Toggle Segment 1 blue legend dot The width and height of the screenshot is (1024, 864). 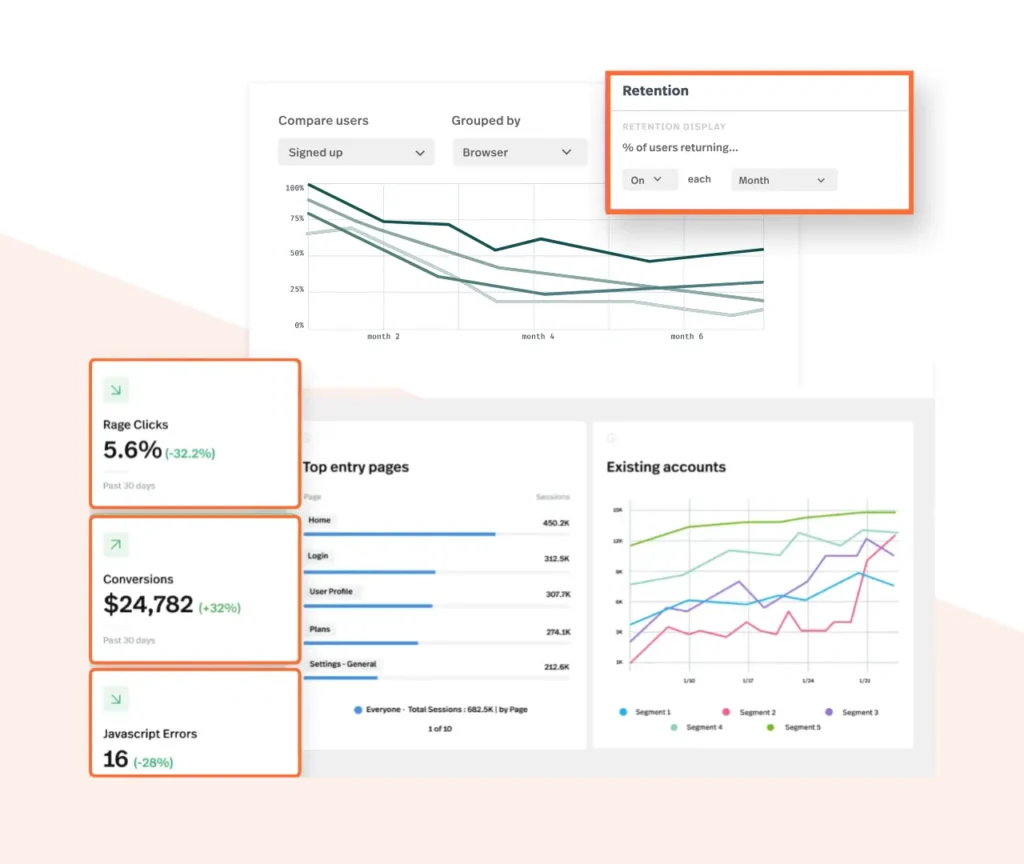pos(623,712)
